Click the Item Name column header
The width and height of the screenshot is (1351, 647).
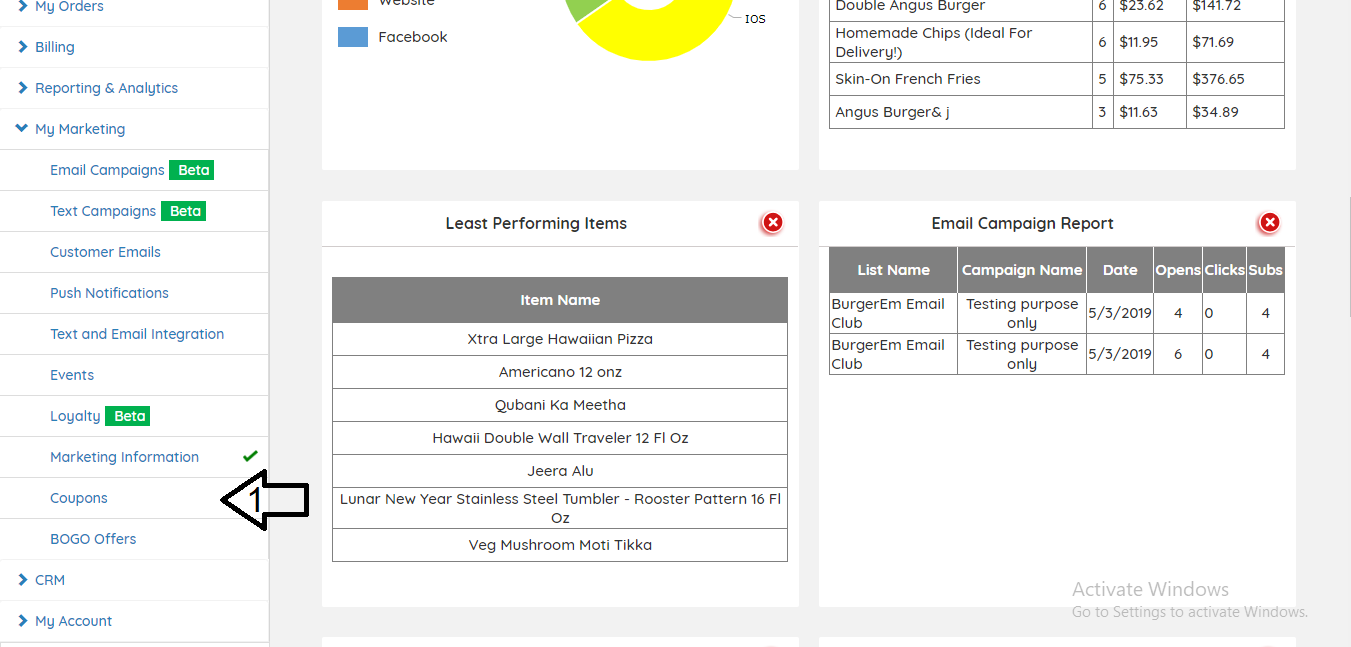tap(560, 300)
